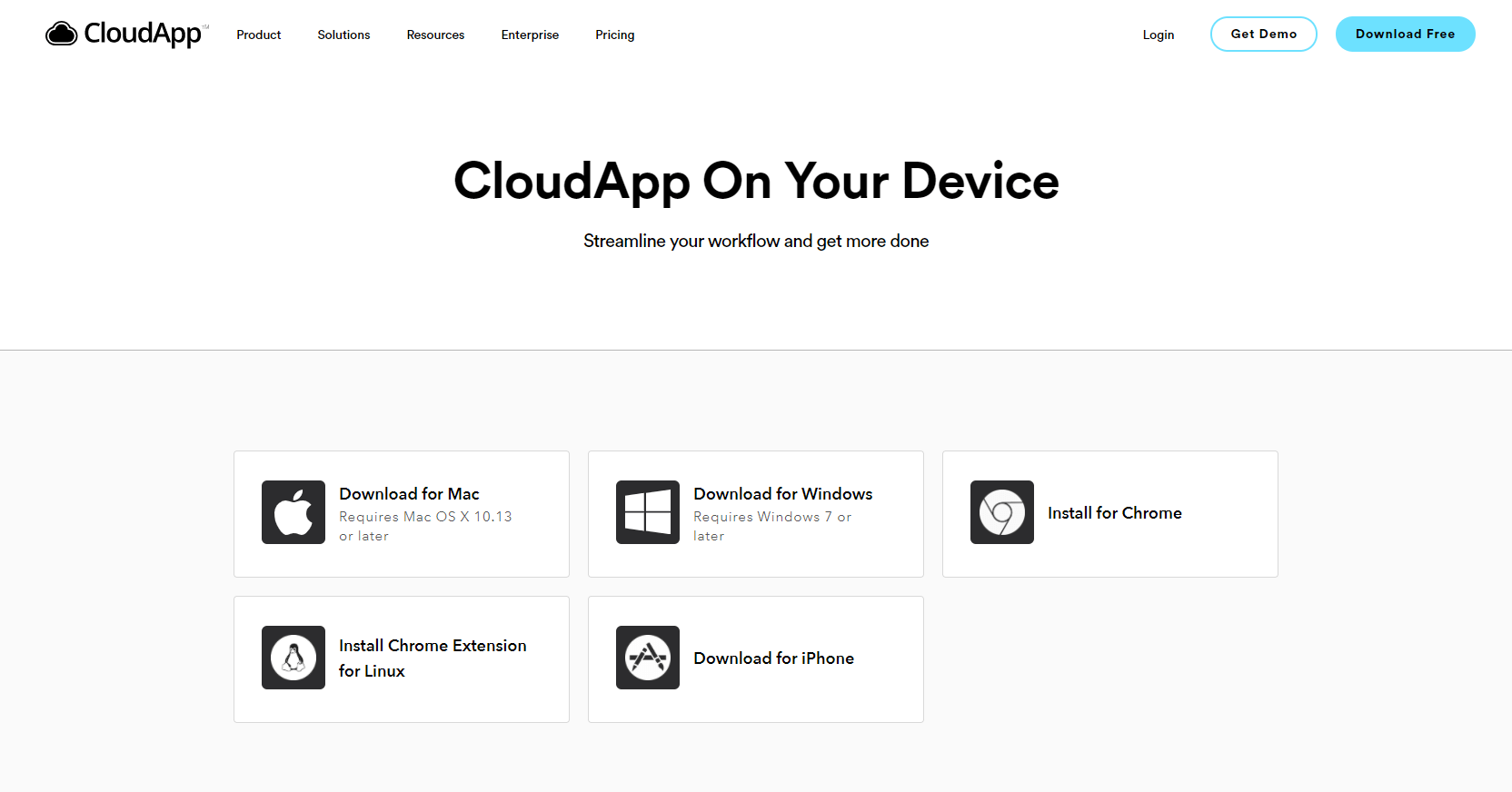This screenshot has height=792, width=1512.
Task: Open the Solutions menu
Action: point(343,35)
